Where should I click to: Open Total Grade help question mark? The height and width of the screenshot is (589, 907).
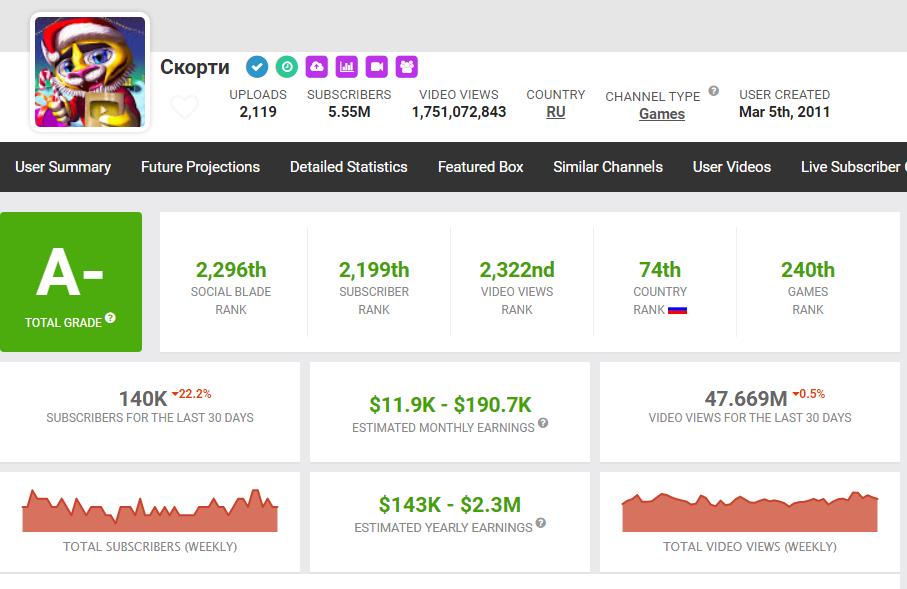coord(110,318)
